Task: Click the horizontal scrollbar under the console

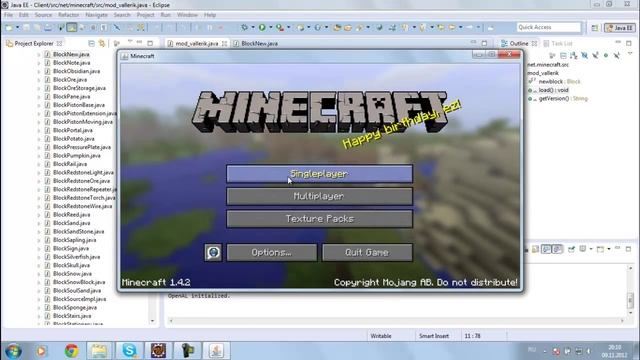Action: pos(396,321)
